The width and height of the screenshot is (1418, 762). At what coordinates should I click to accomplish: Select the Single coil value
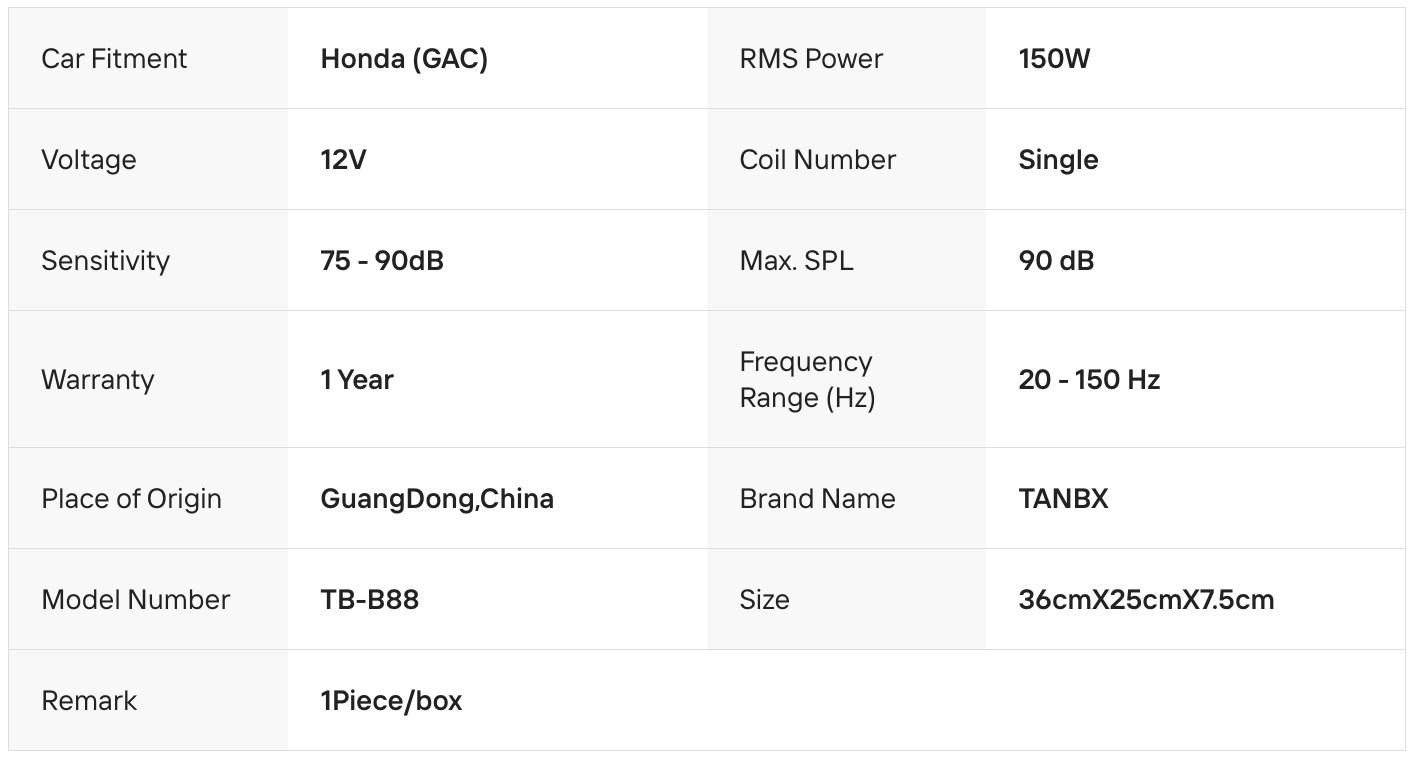click(1058, 160)
